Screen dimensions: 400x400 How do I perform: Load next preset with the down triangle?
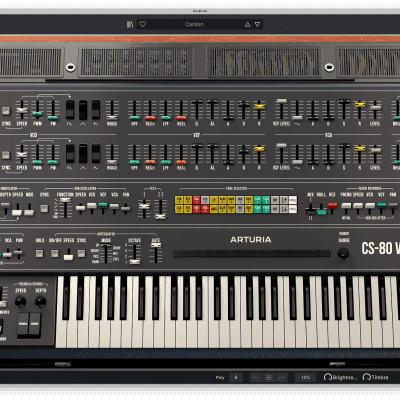(x=257, y=24)
